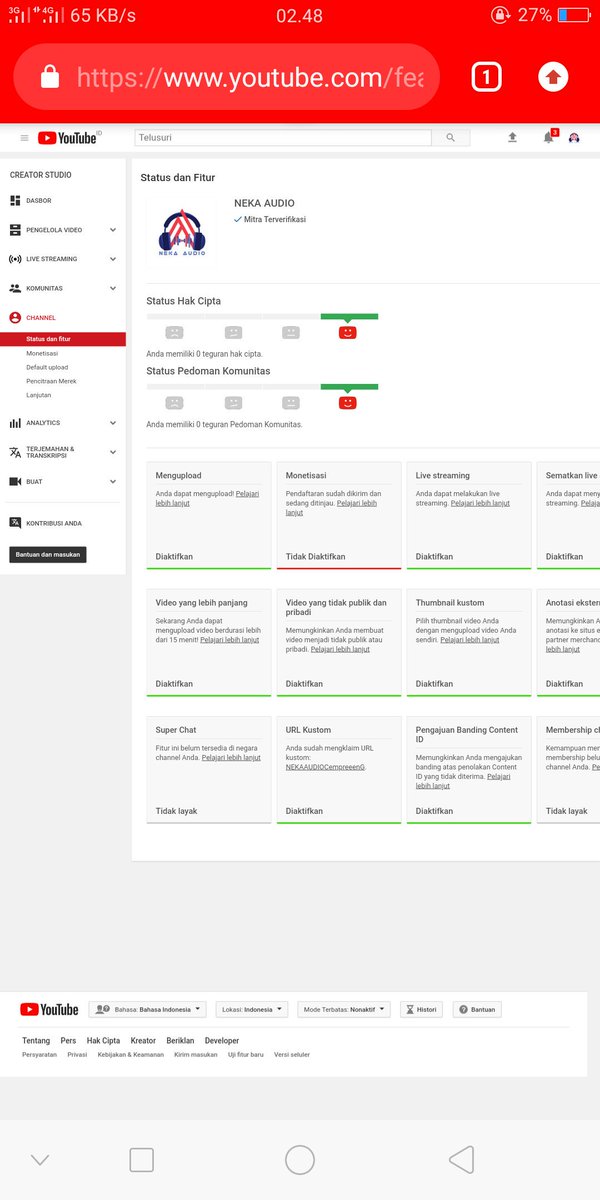Open Dasbor menu item
The width and height of the screenshot is (600, 1200).
(x=39, y=201)
